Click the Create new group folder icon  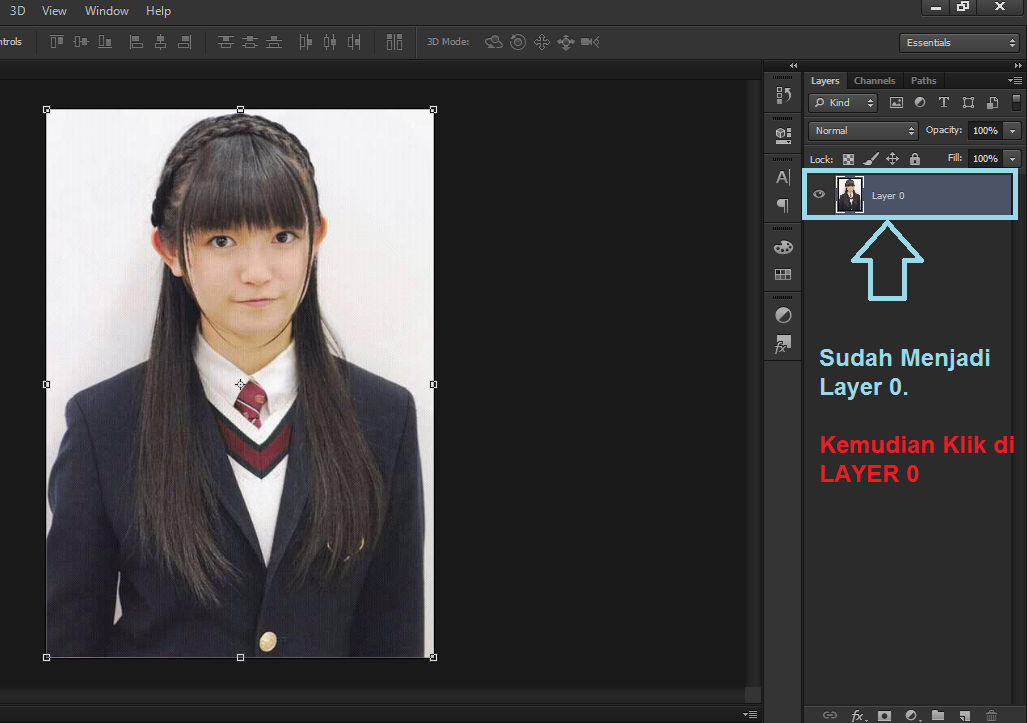938,715
